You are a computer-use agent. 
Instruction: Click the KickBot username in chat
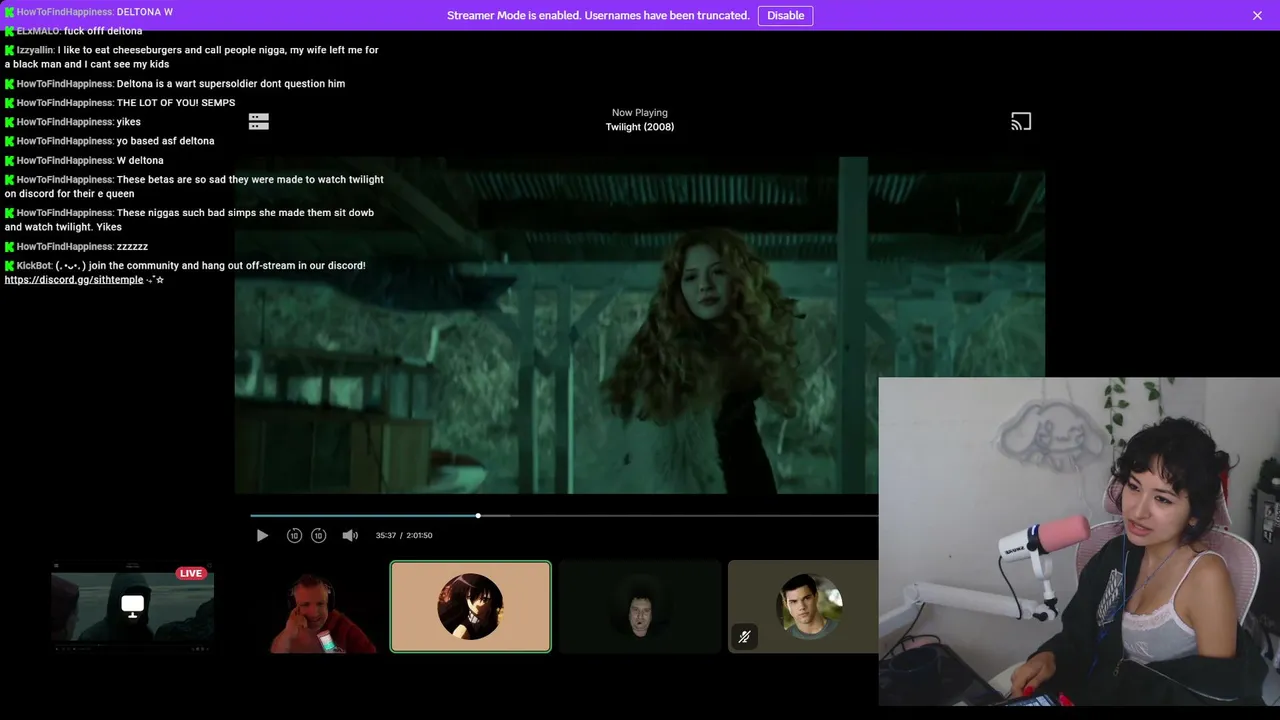(34, 266)
